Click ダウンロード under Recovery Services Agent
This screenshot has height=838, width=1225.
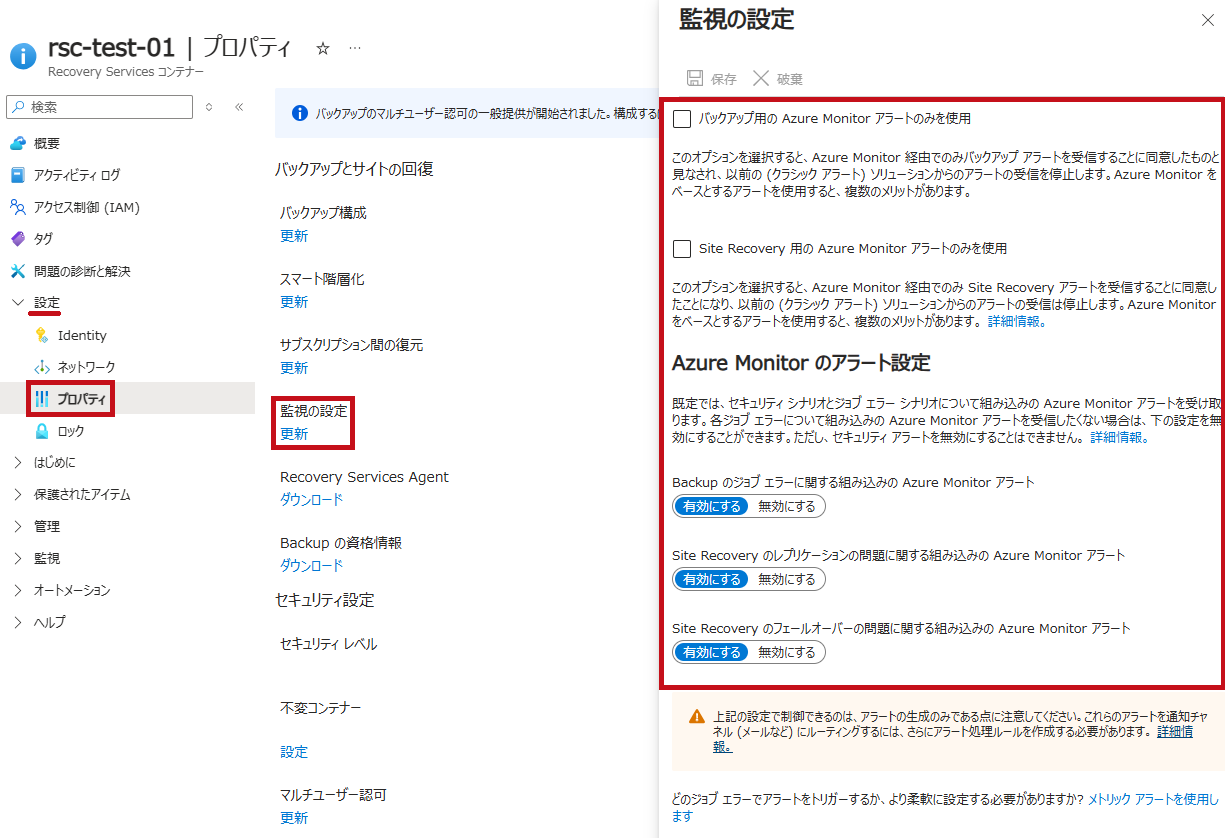click(311, 500)
